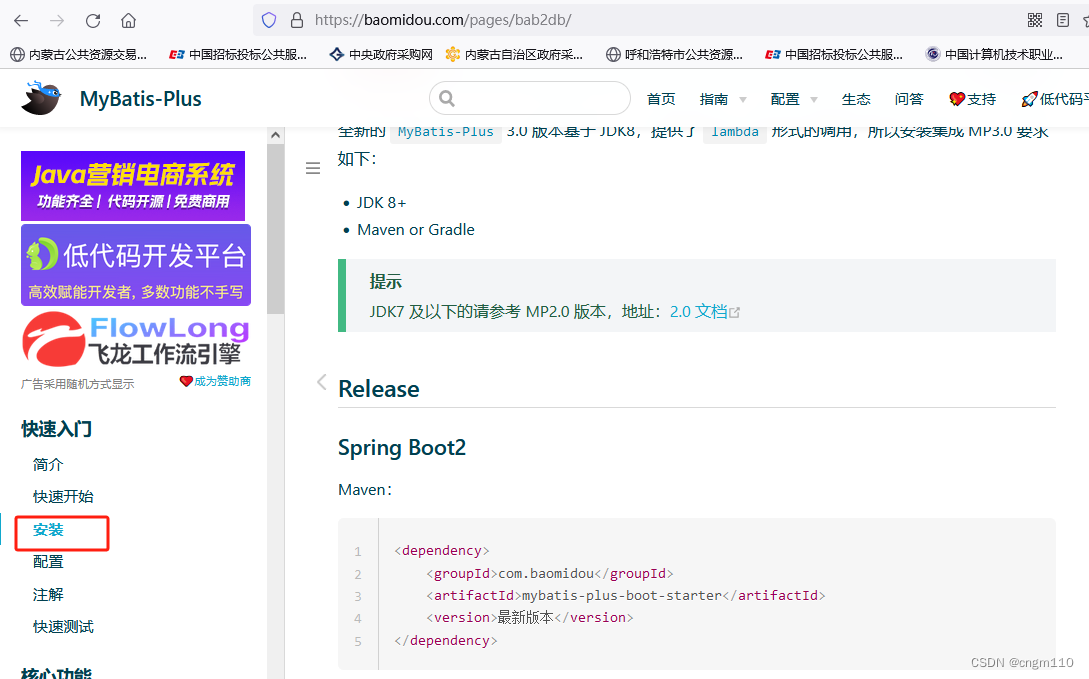This screenshot has width=1089, height=679.
Task: Open 注解 in the sidebar
Action: 48,594
